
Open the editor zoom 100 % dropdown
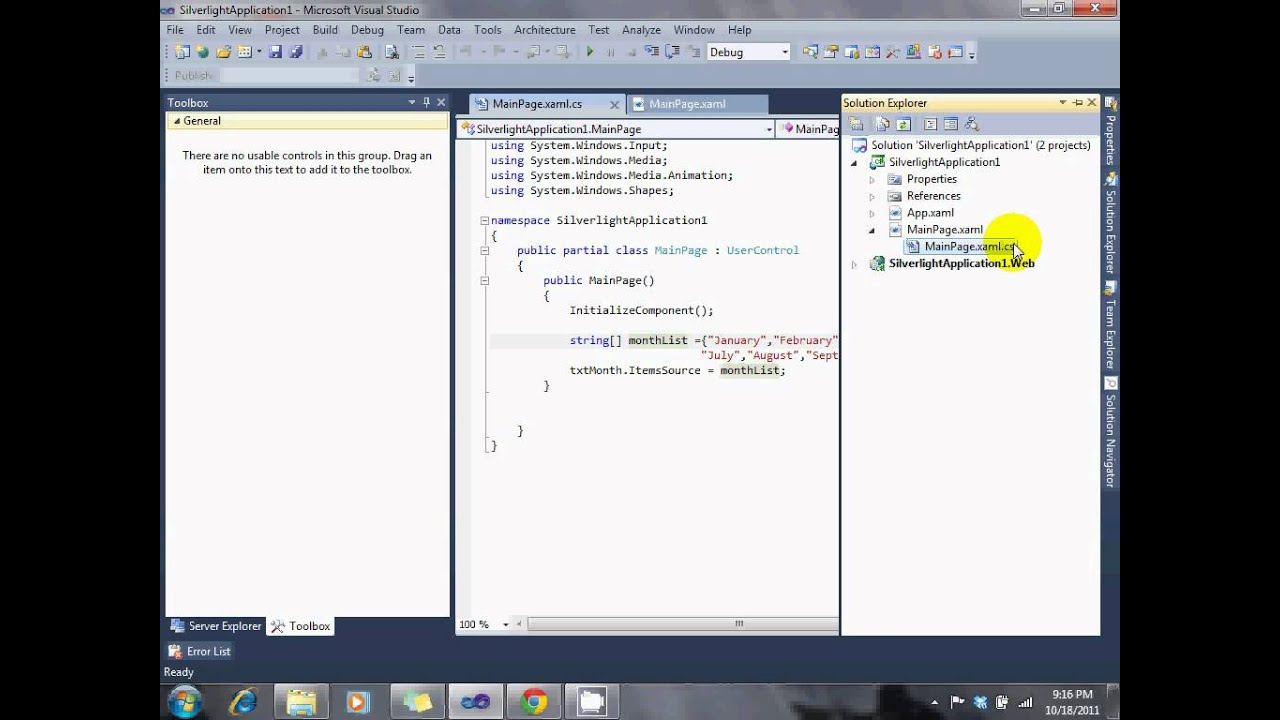click(505, 624)
